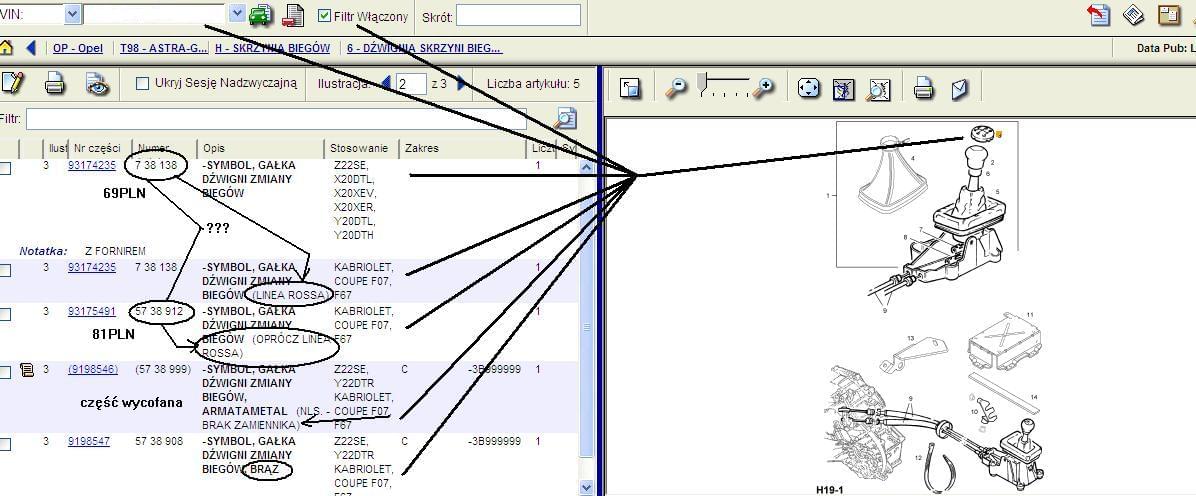
Task: Click the document preview eye icon
Action: [x=97, y=83]
